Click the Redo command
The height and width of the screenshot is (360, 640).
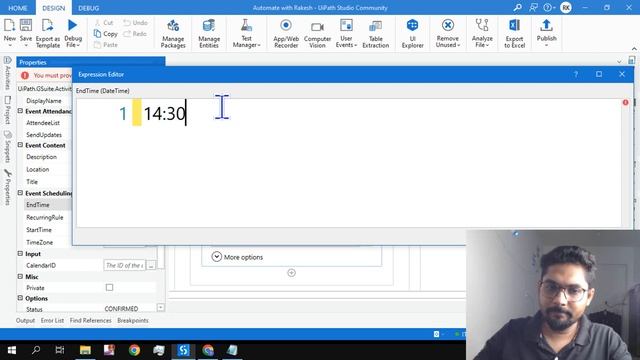pyautogui.click(x=135, y=33)
